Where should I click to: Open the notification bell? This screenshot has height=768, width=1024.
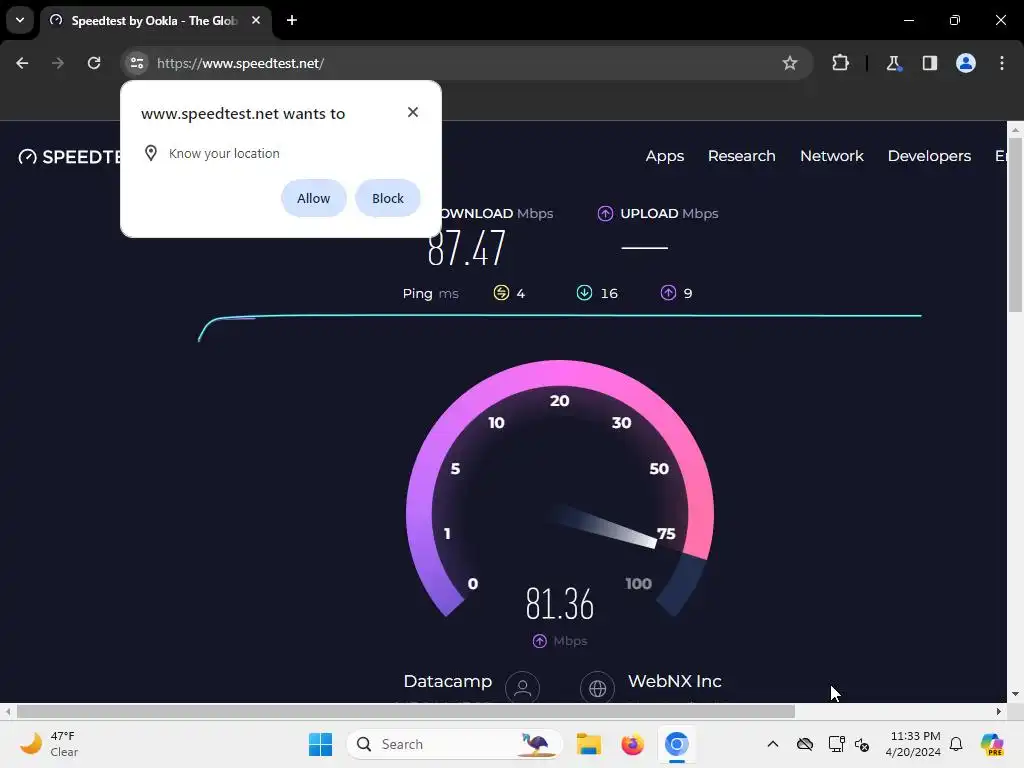pos(956,744)
